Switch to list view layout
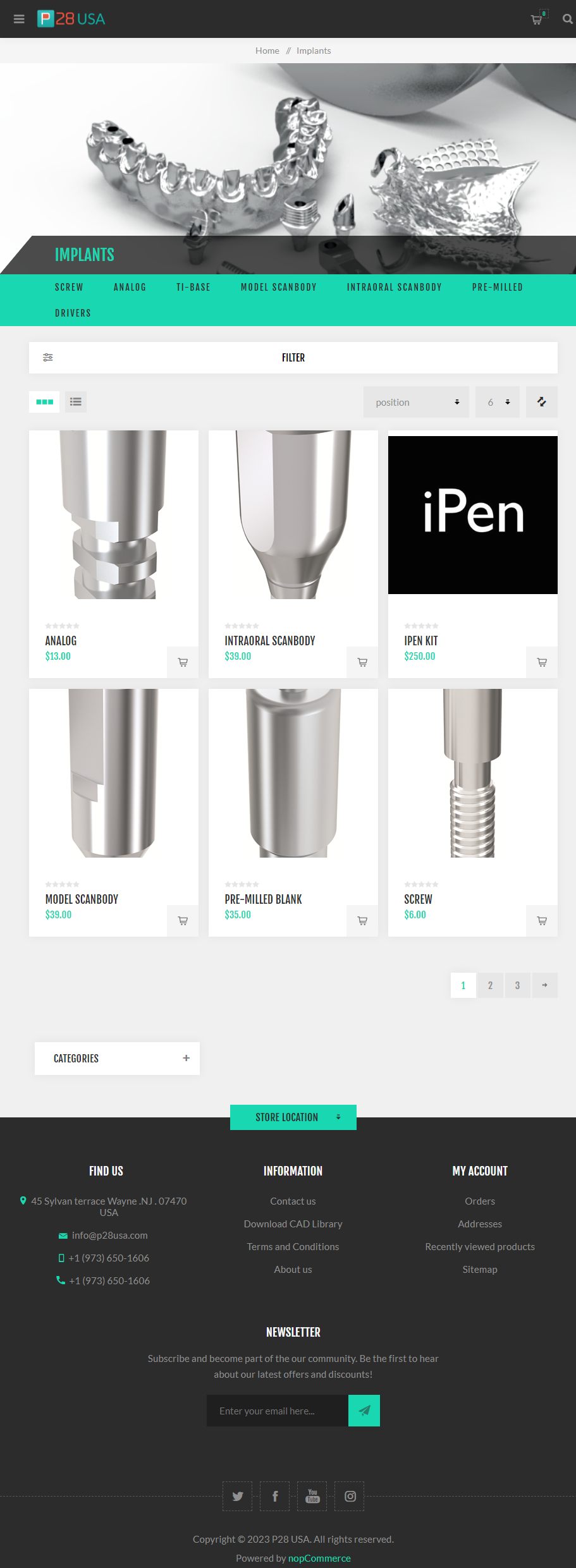The width and height of the screenshot is (576, 1568). coord(76,402)
